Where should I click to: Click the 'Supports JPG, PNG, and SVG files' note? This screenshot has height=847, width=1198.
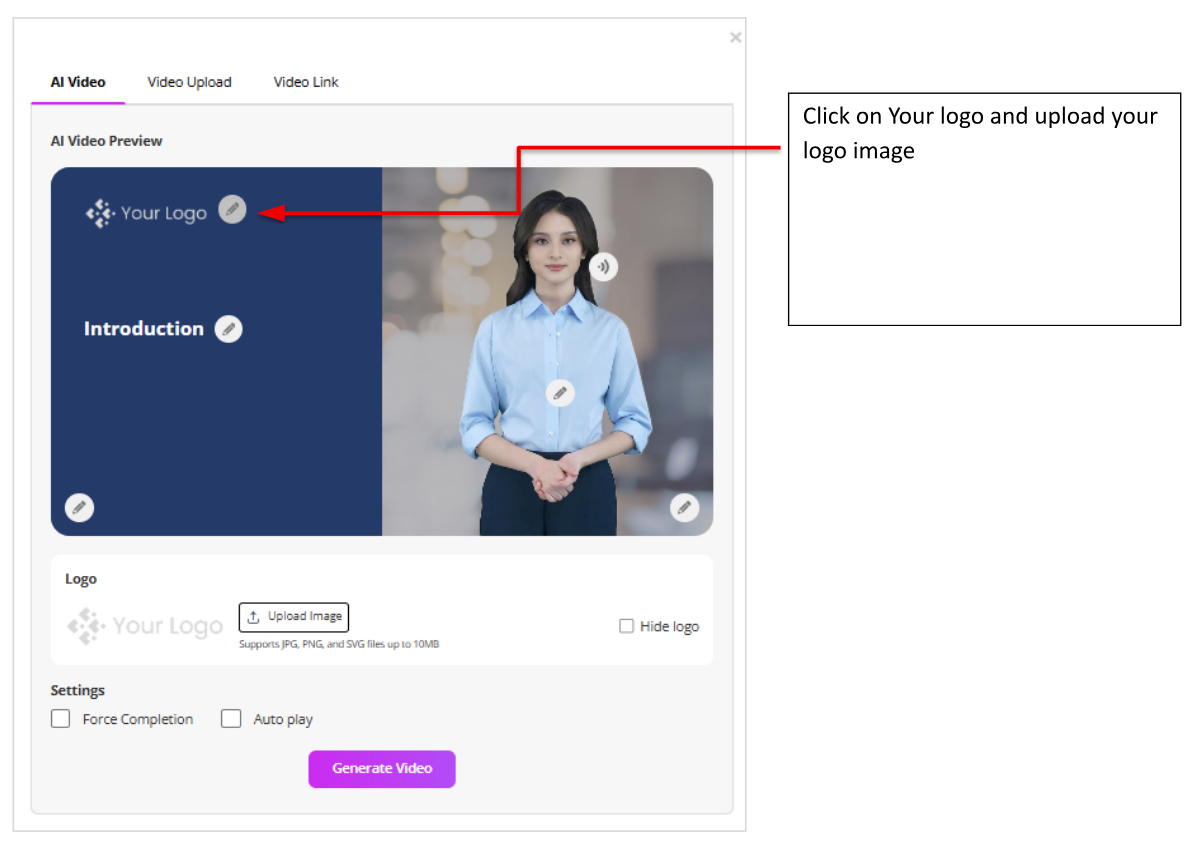pyautogui.click(x=339, y=645)
